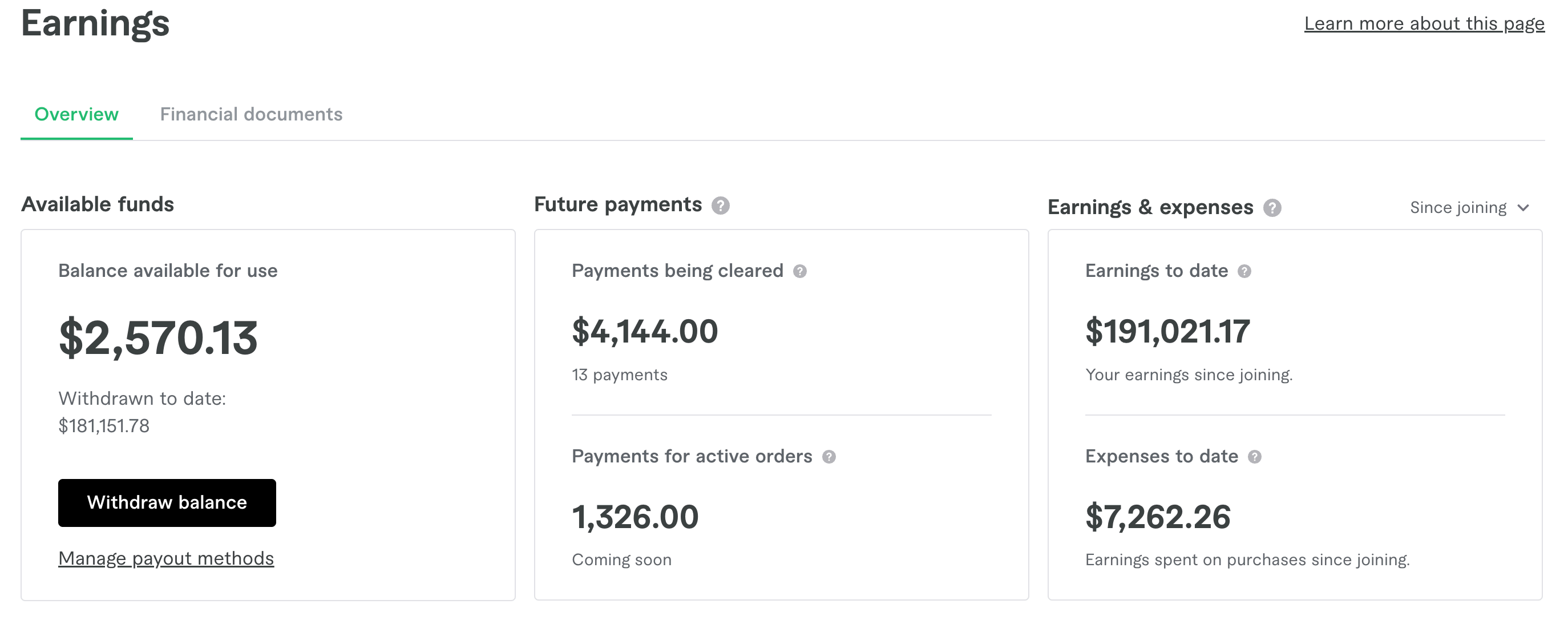Open the Expenses to date info icon
The height and width of the screenshot is (620, 1568).
(1255, 457)
